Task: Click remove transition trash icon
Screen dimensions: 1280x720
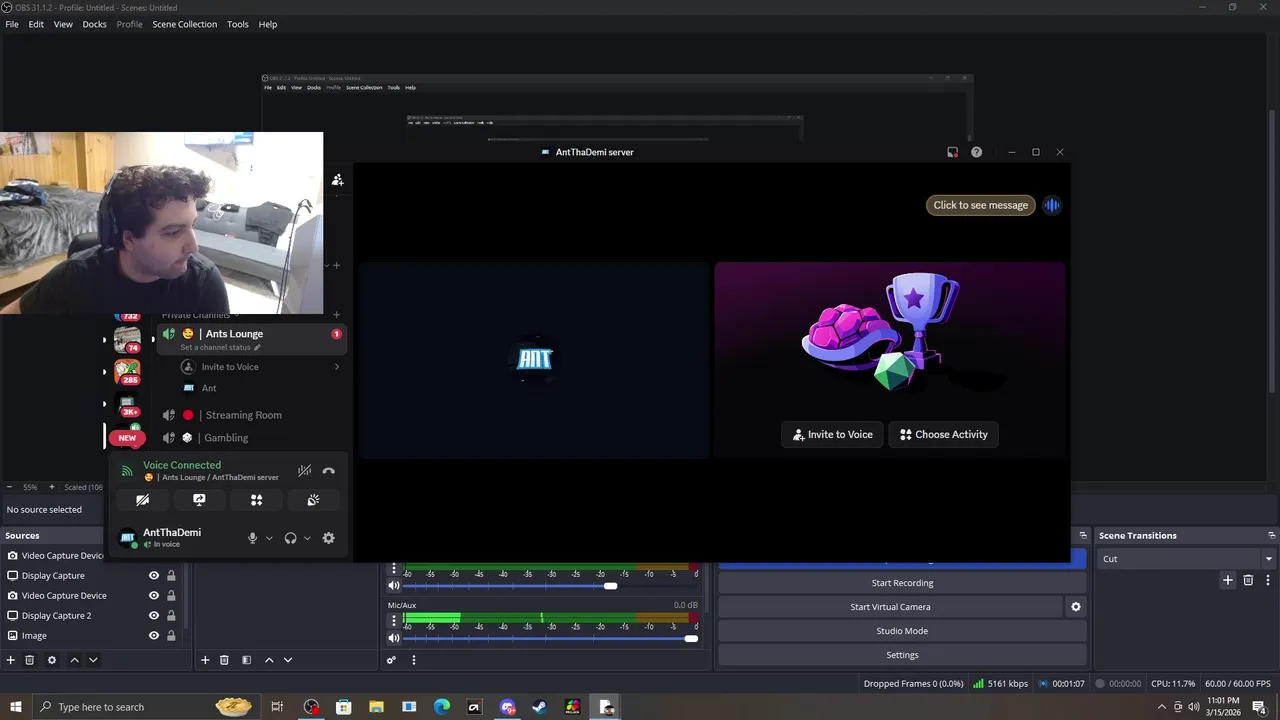Action: tap(1248, 580)
